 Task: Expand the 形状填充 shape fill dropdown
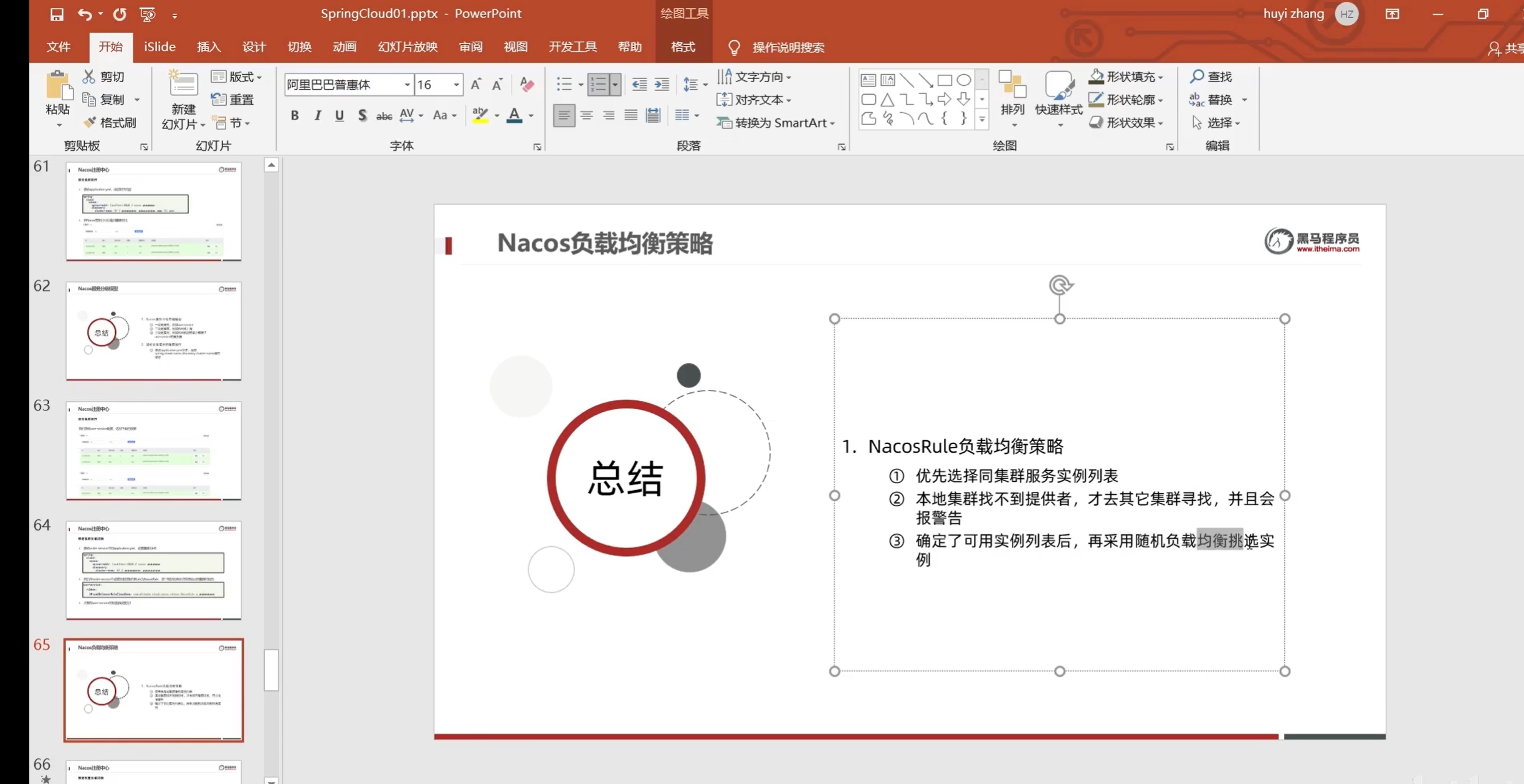(1160, 77)
